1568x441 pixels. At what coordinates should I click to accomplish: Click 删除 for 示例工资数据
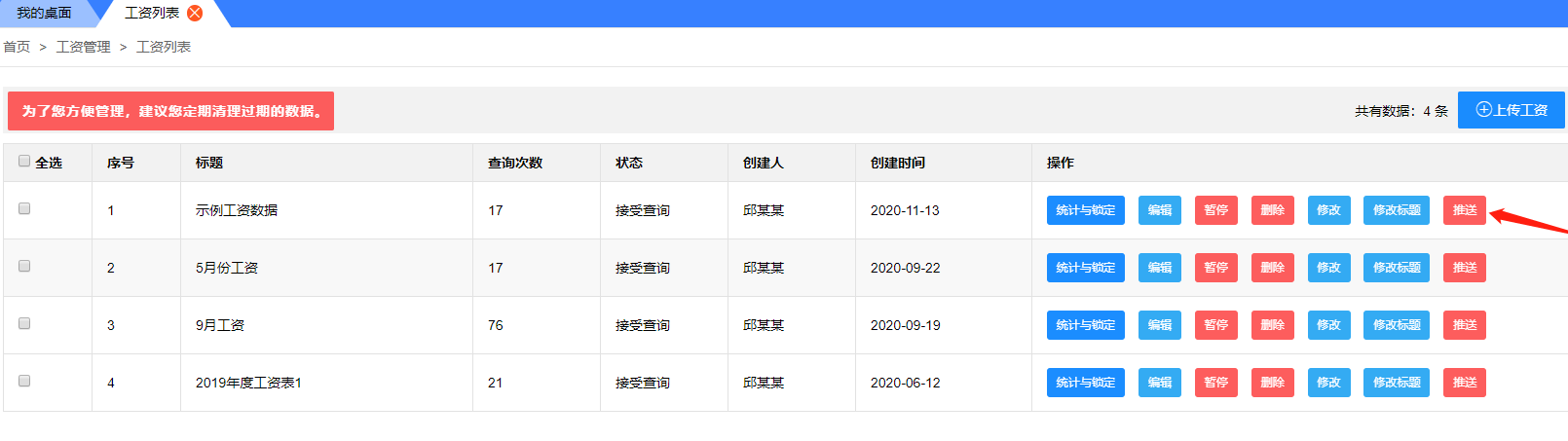(x=1273, y=210)
